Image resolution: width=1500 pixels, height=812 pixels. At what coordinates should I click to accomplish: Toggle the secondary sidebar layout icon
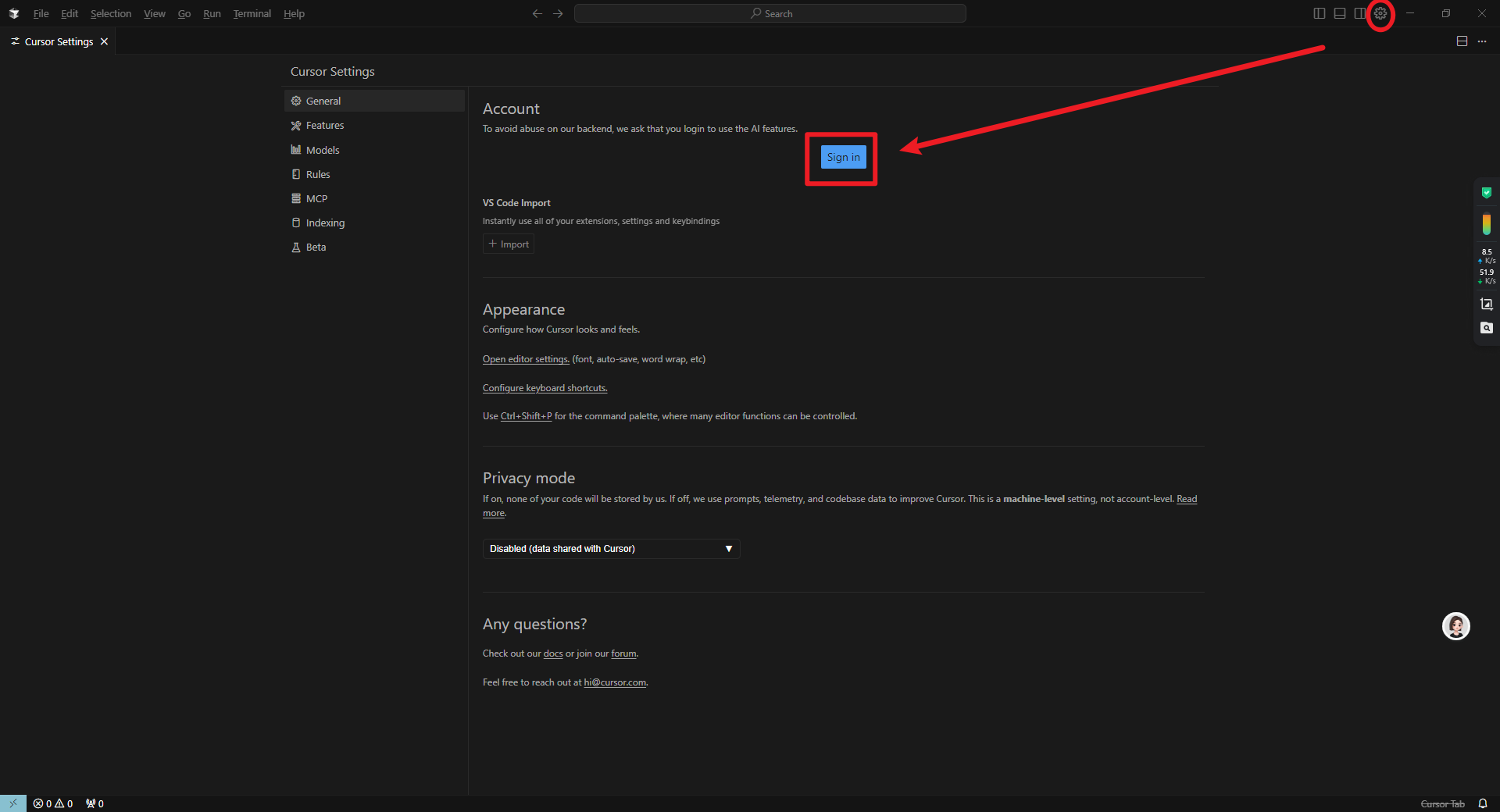(1360, 13)
